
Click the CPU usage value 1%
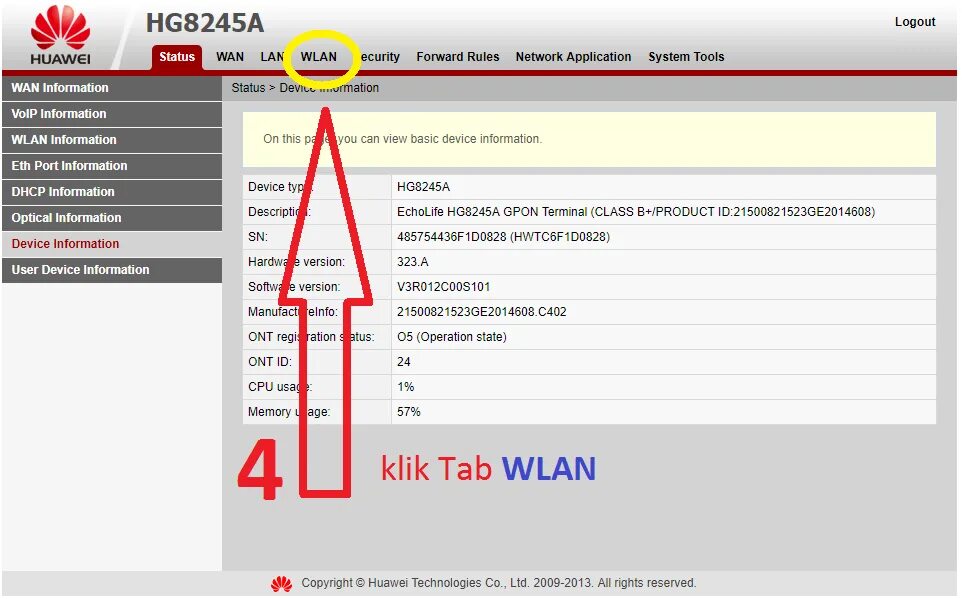pyautogui.click(x=406, y=387)
